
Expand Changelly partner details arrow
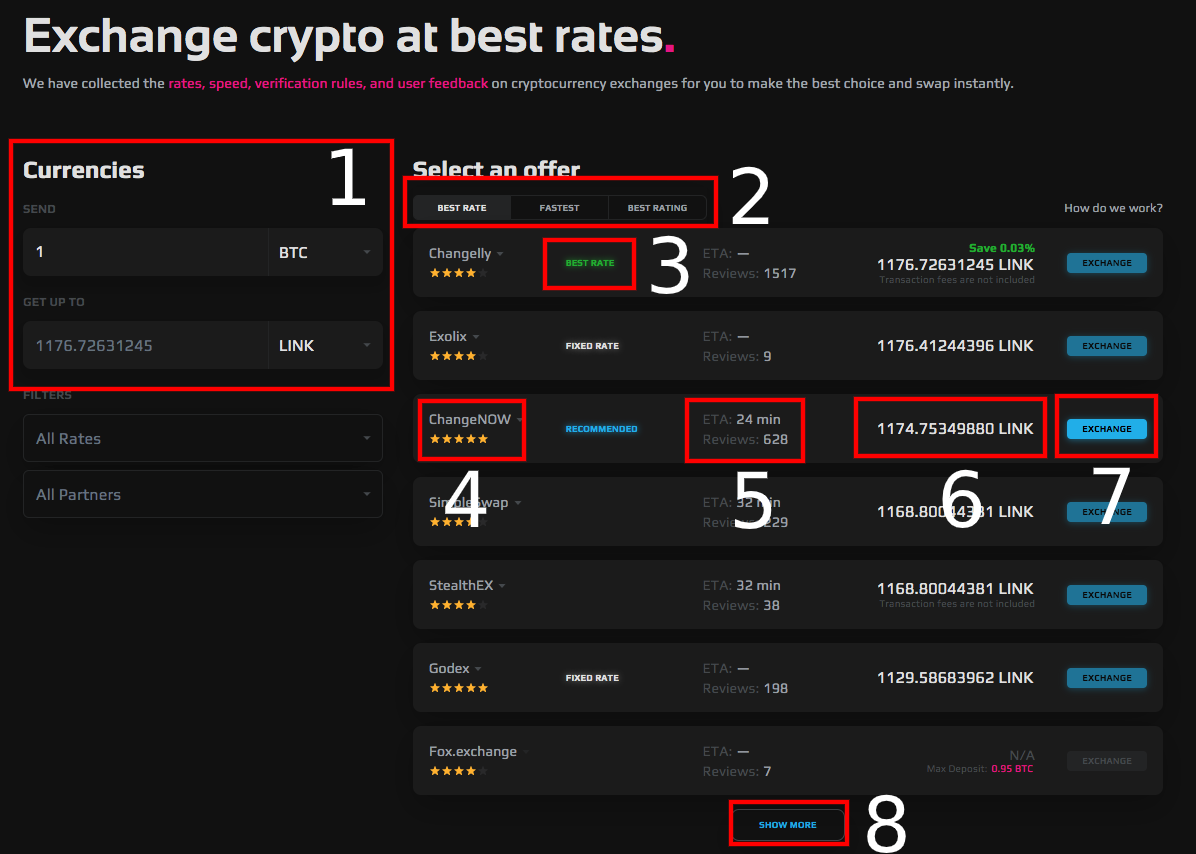500,254
